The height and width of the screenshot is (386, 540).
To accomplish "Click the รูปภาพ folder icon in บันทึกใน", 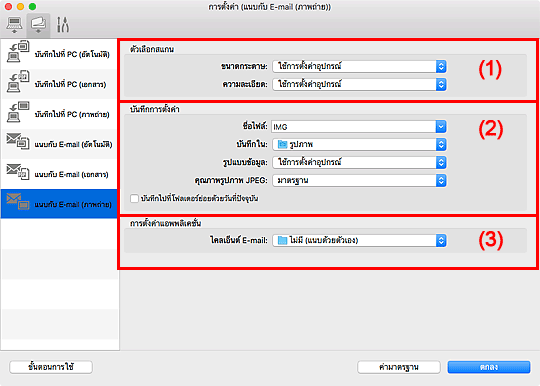I will coord(282,144).
